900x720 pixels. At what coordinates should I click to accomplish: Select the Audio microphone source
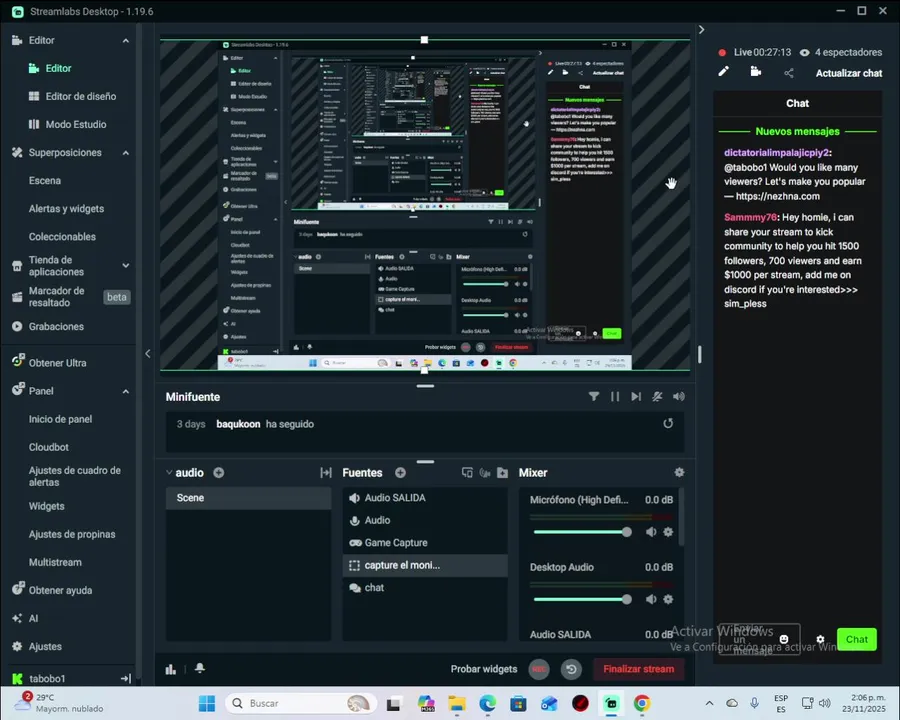[x=425, y=520]
